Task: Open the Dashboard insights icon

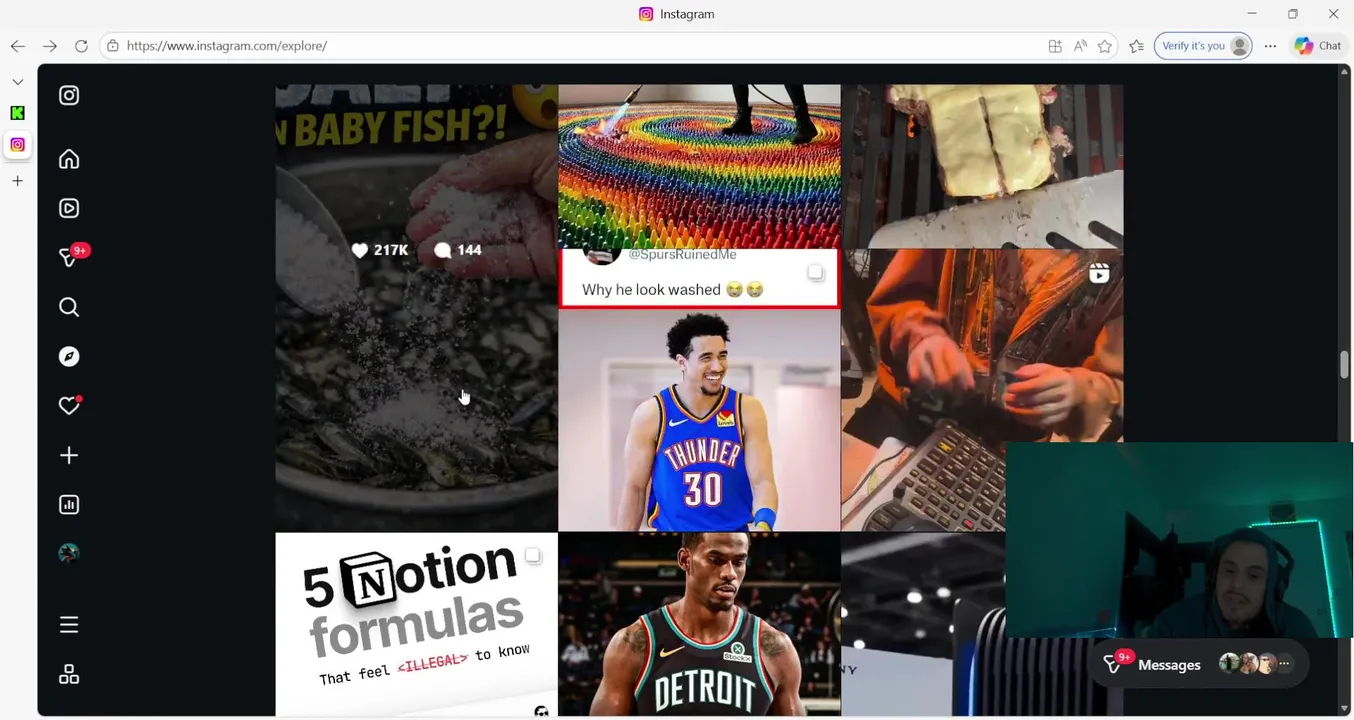Action: point(69,504)
